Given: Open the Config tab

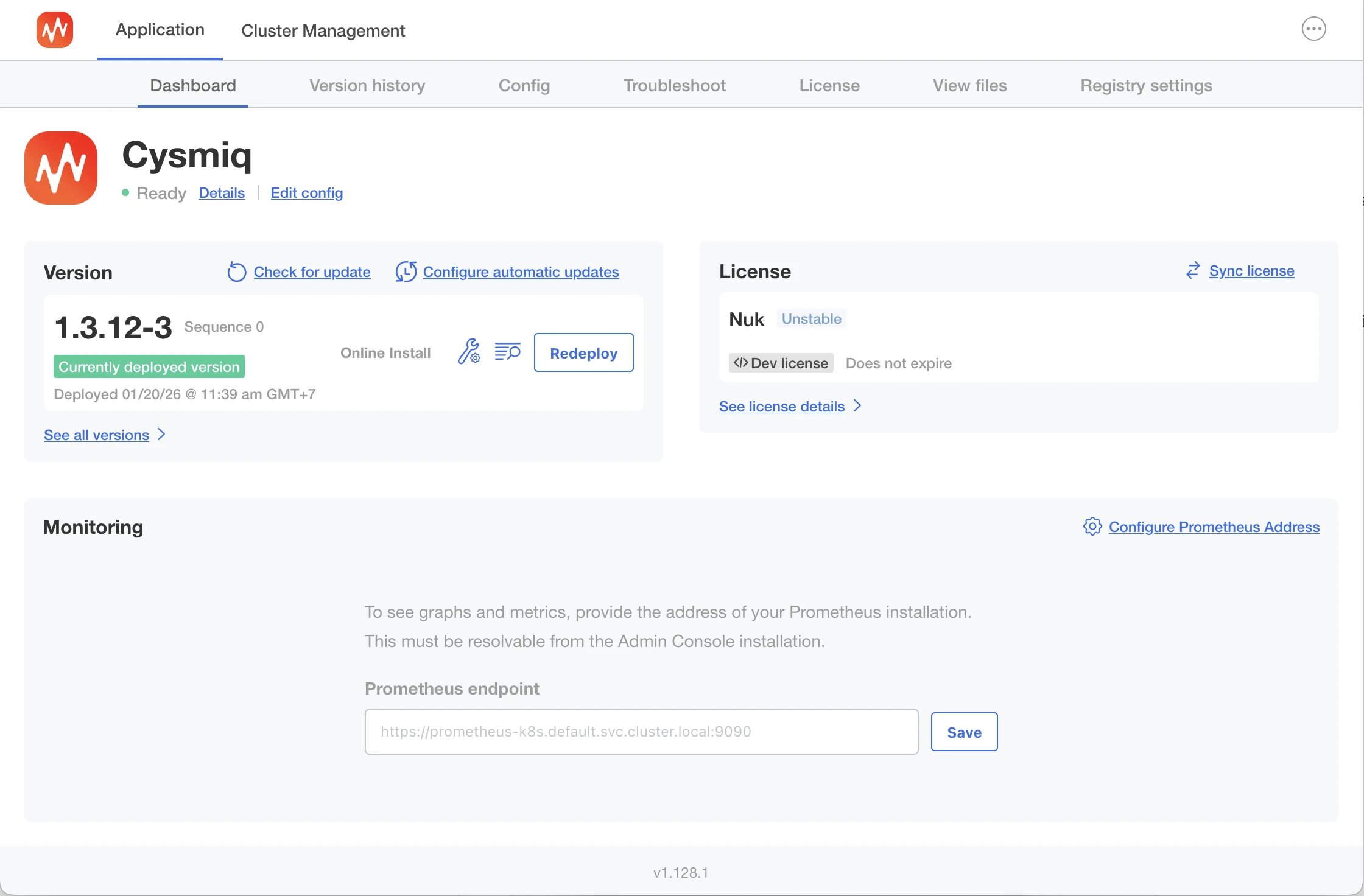Looking at the screenshot, I should tap(524, 85).
